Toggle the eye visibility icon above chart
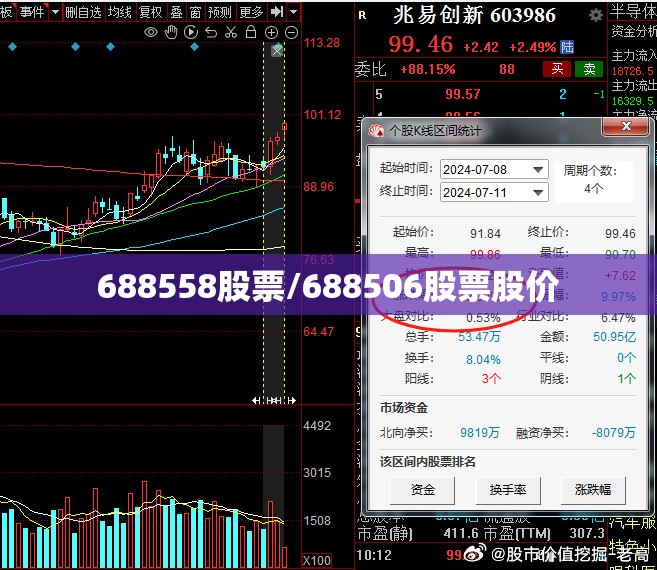 pos(151,32)
